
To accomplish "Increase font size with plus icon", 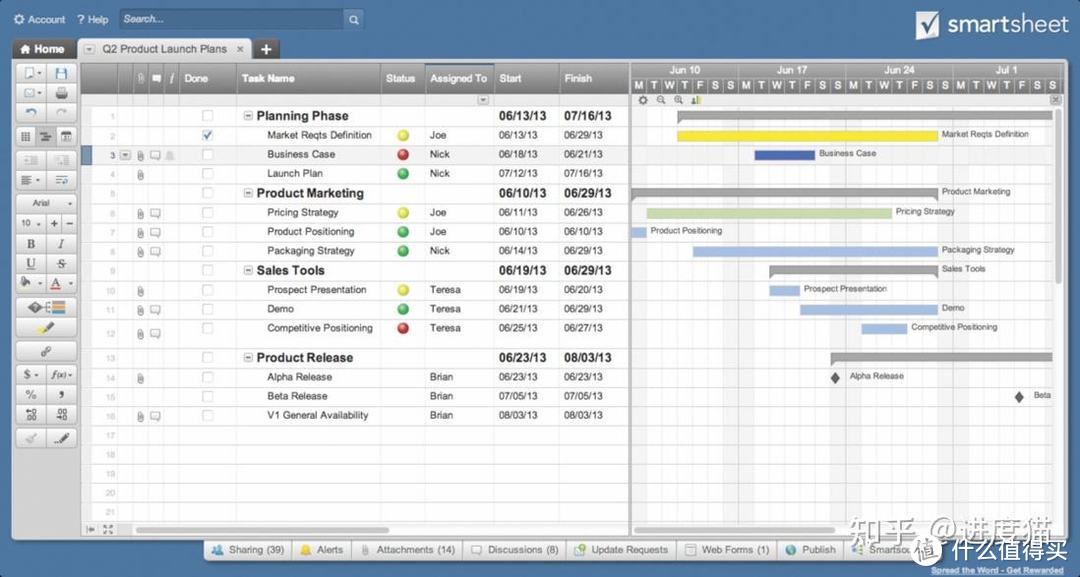I will [x=54, y=223].
